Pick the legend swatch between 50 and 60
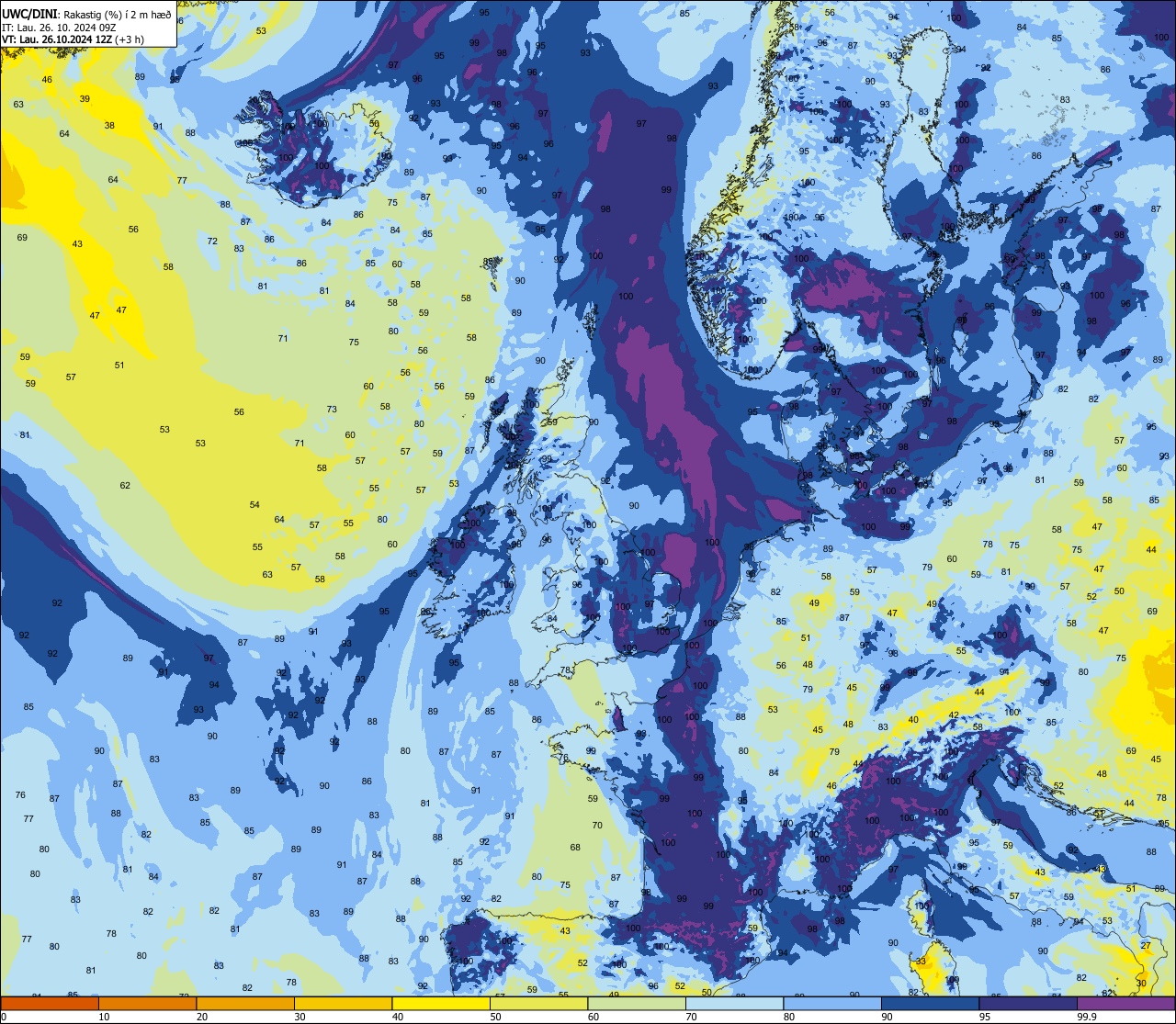This screenshot has width=1176, height=1024. pyautogui.click(x=538, y=1003)
